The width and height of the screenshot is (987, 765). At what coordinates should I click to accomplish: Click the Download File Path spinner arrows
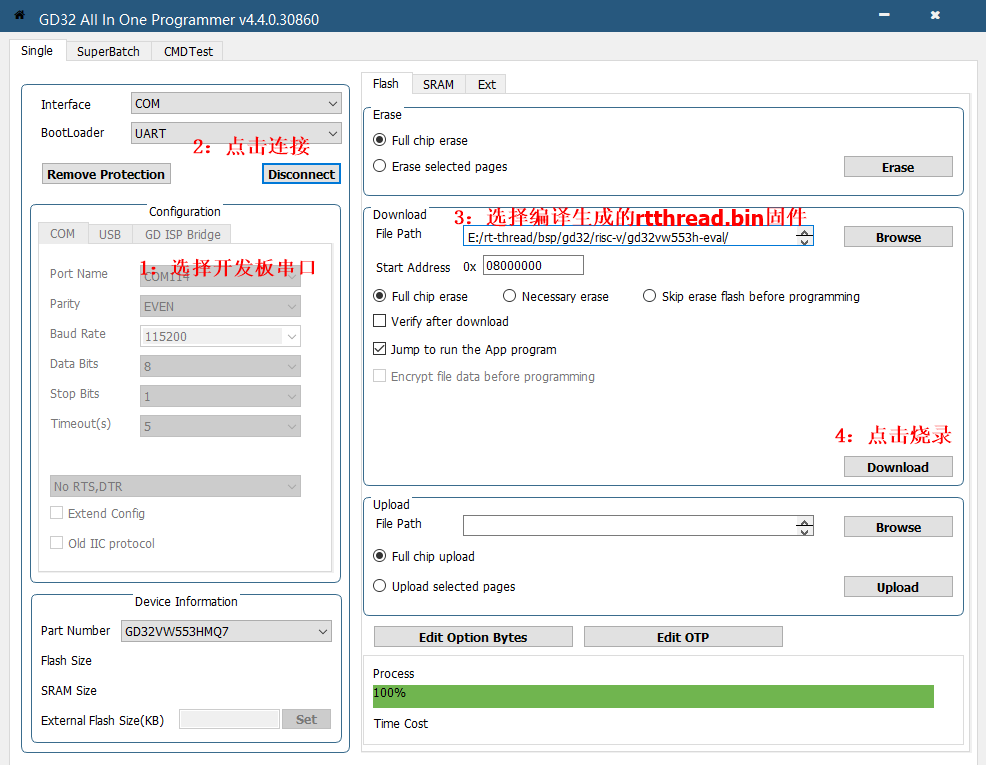pos(804,237)
